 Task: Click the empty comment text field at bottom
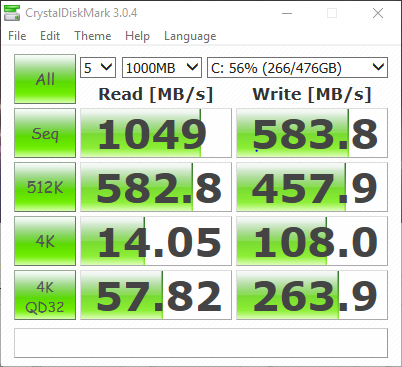tap(201, 343)
